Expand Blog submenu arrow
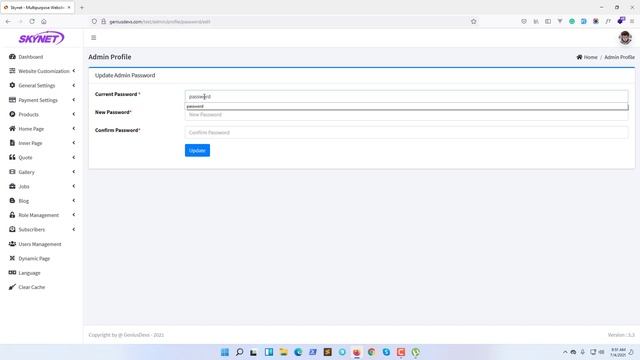 point(73,200)
